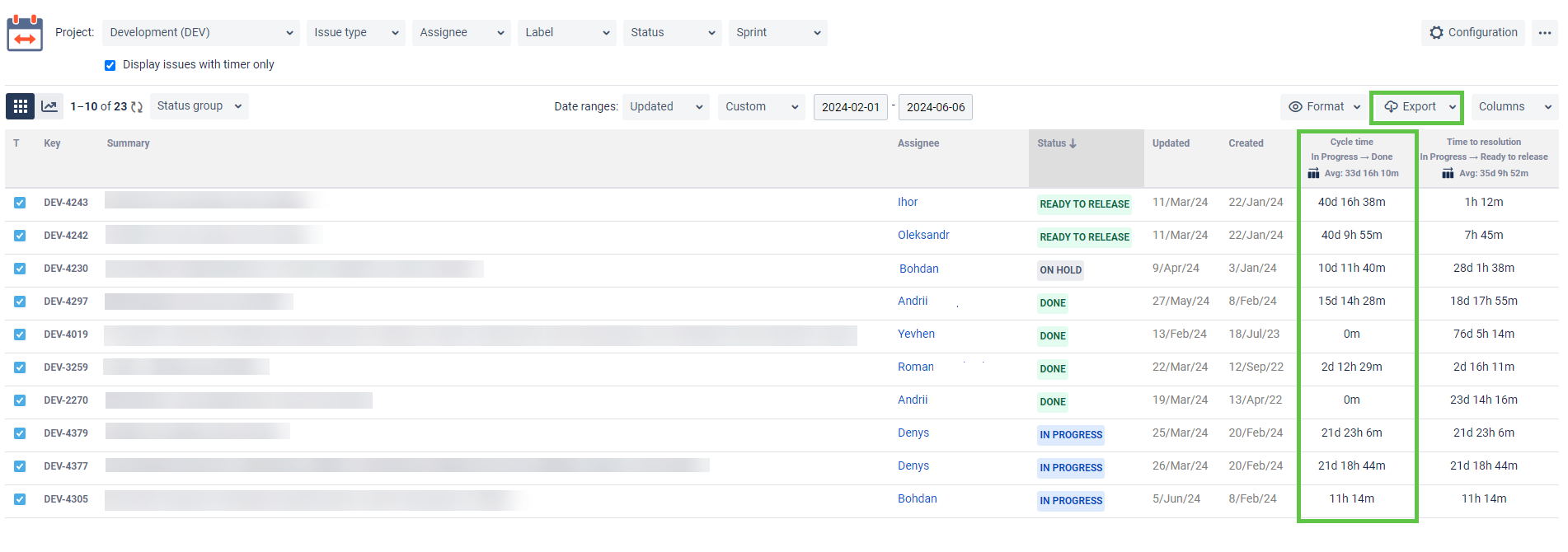Click the Created column header
The width and height of the screenshot is (1568, 552).
(1246, 143)
